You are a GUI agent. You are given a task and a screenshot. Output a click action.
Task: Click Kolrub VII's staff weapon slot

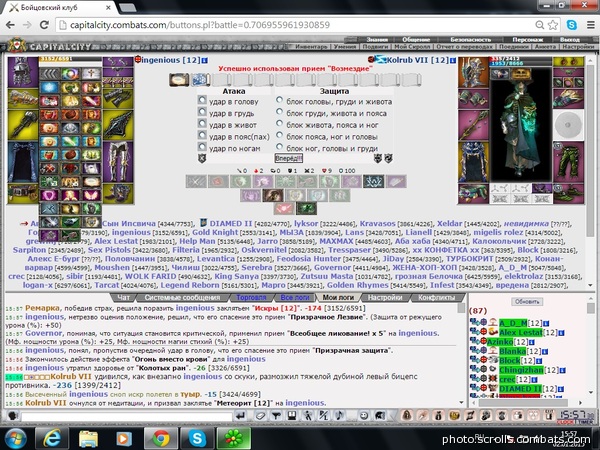474,125
